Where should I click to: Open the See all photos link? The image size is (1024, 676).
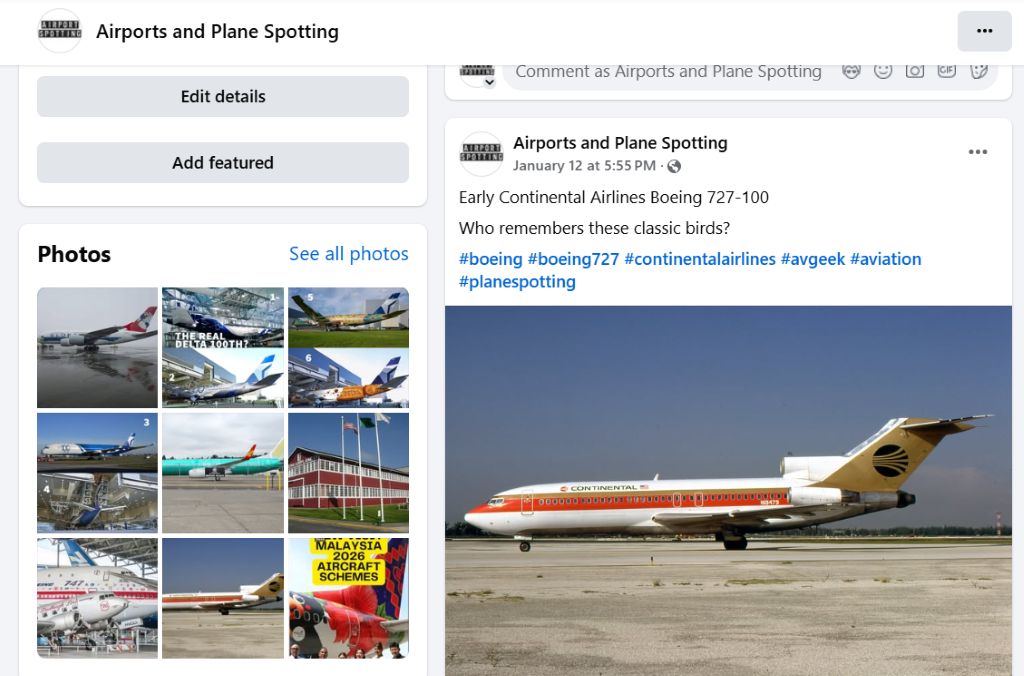(348, 254)
